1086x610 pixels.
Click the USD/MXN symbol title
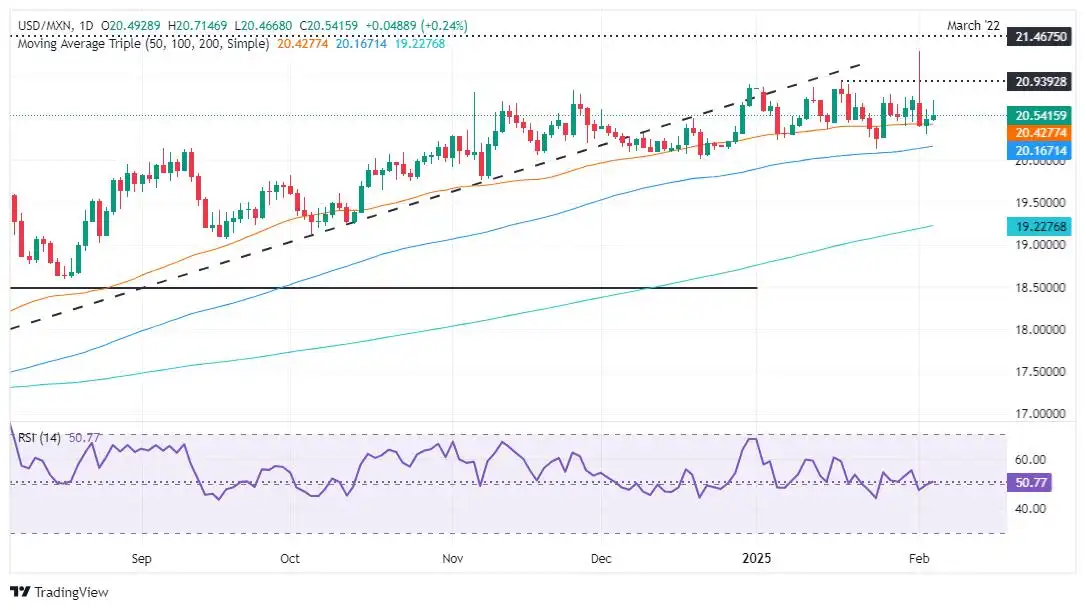pos(46,26)
